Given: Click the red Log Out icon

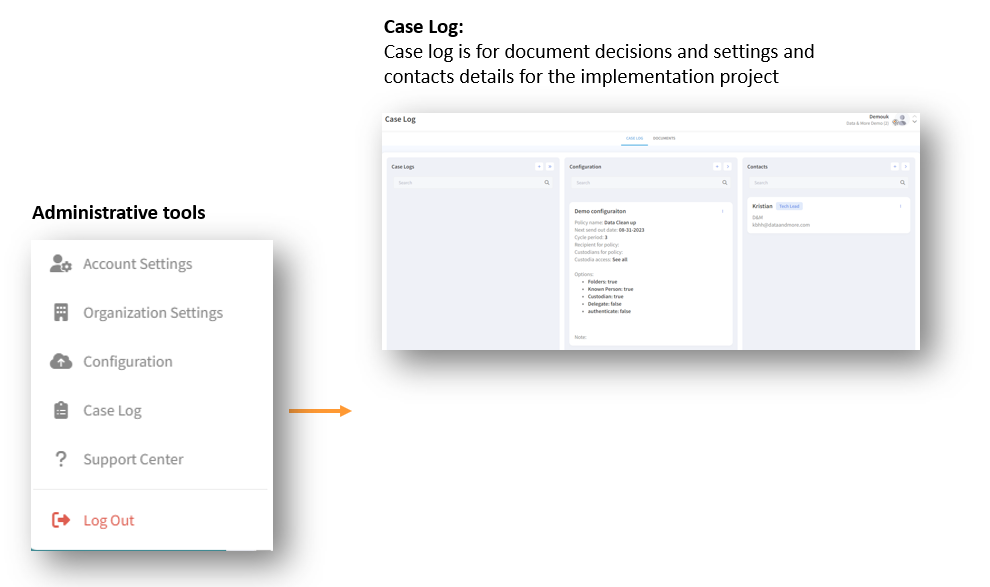Looking at the screenshot, I should [61, 520].
